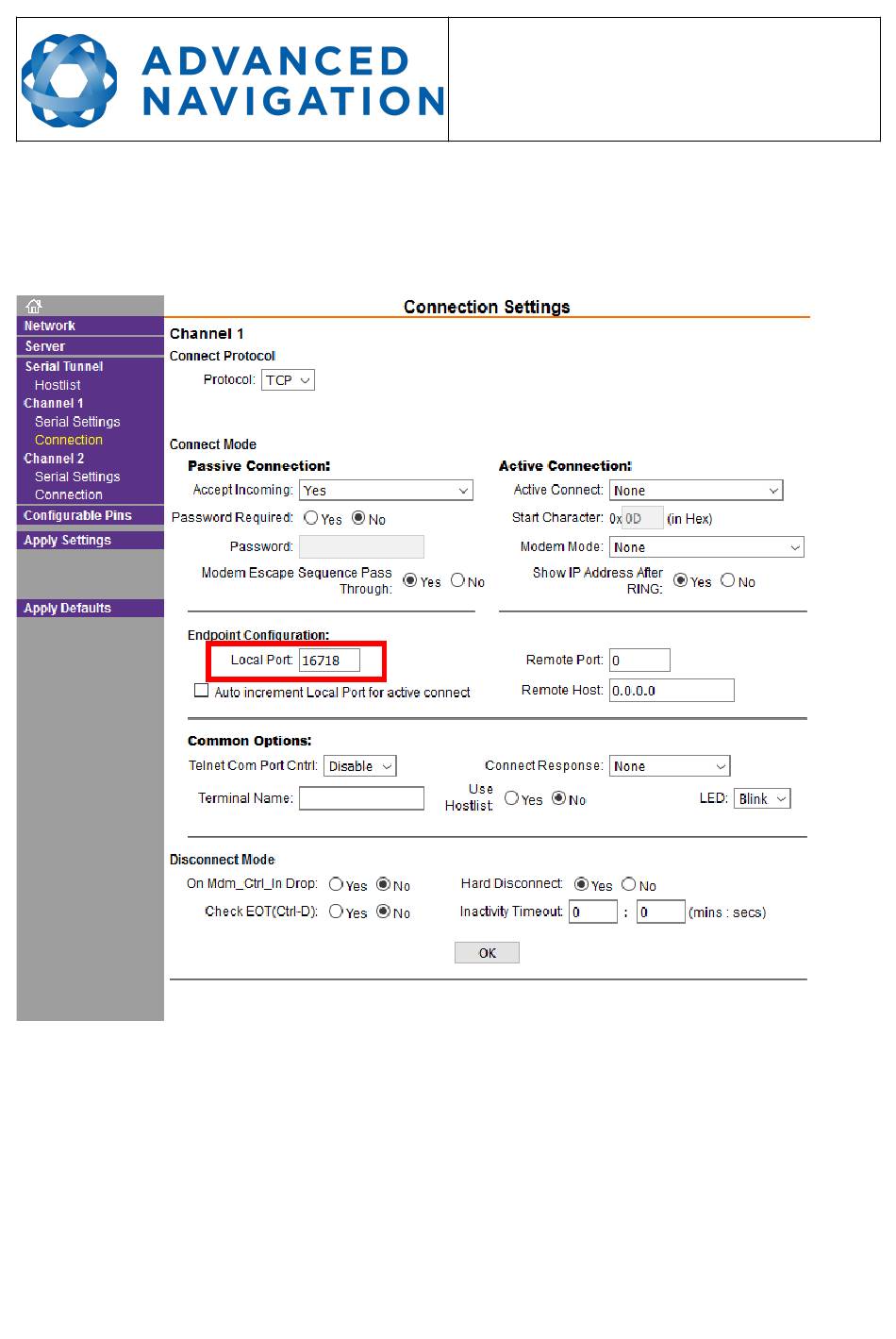This screenshot has width=896, height=1339.
Task: Select Yes for Modem Escape Sequence
Action: tap(410, 580)
